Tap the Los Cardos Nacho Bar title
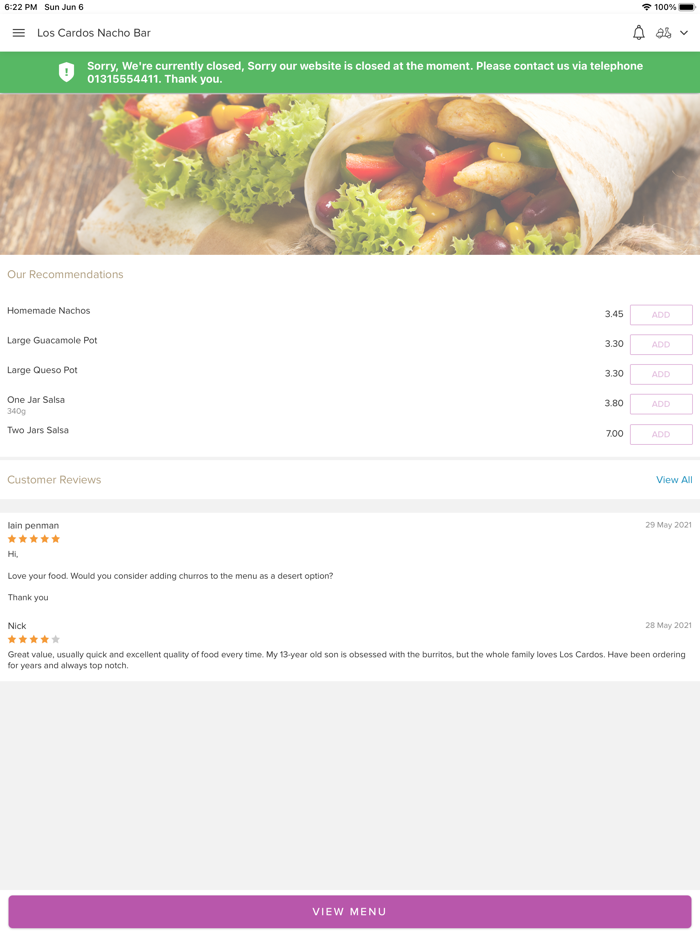 [94, 33]
